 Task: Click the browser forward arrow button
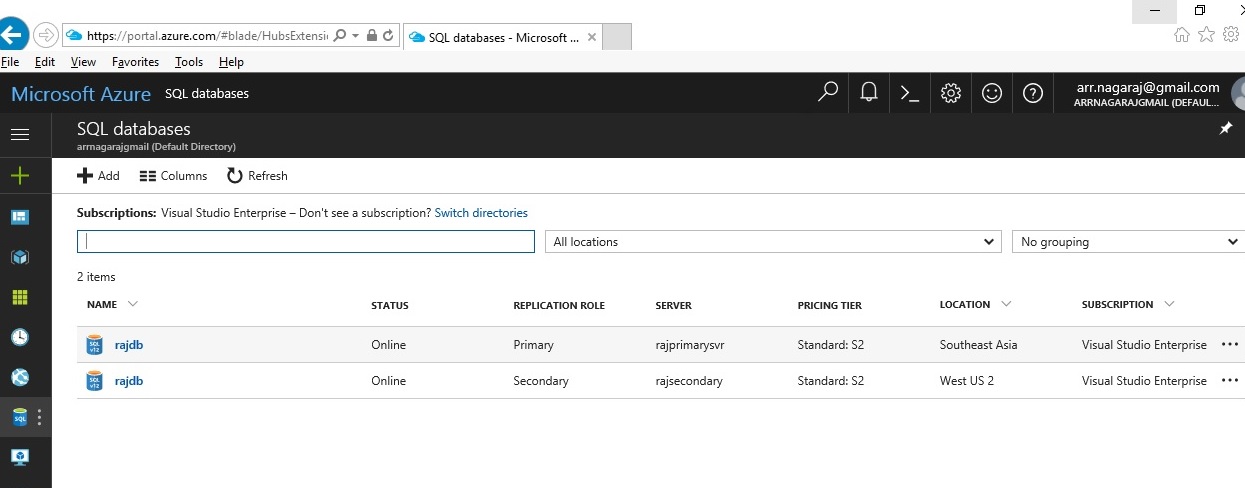tap(45, 35)
